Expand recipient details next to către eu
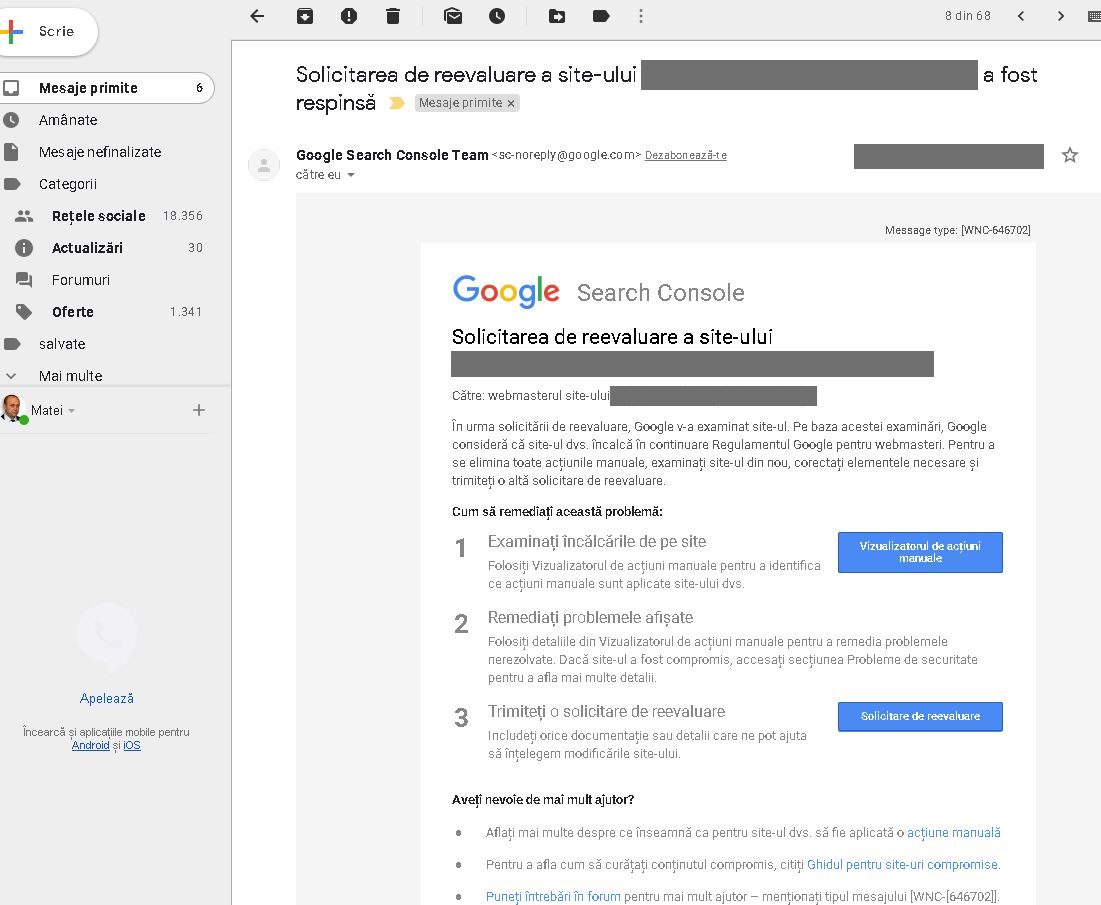This screenshot has height=905, width=1101. 351,175
